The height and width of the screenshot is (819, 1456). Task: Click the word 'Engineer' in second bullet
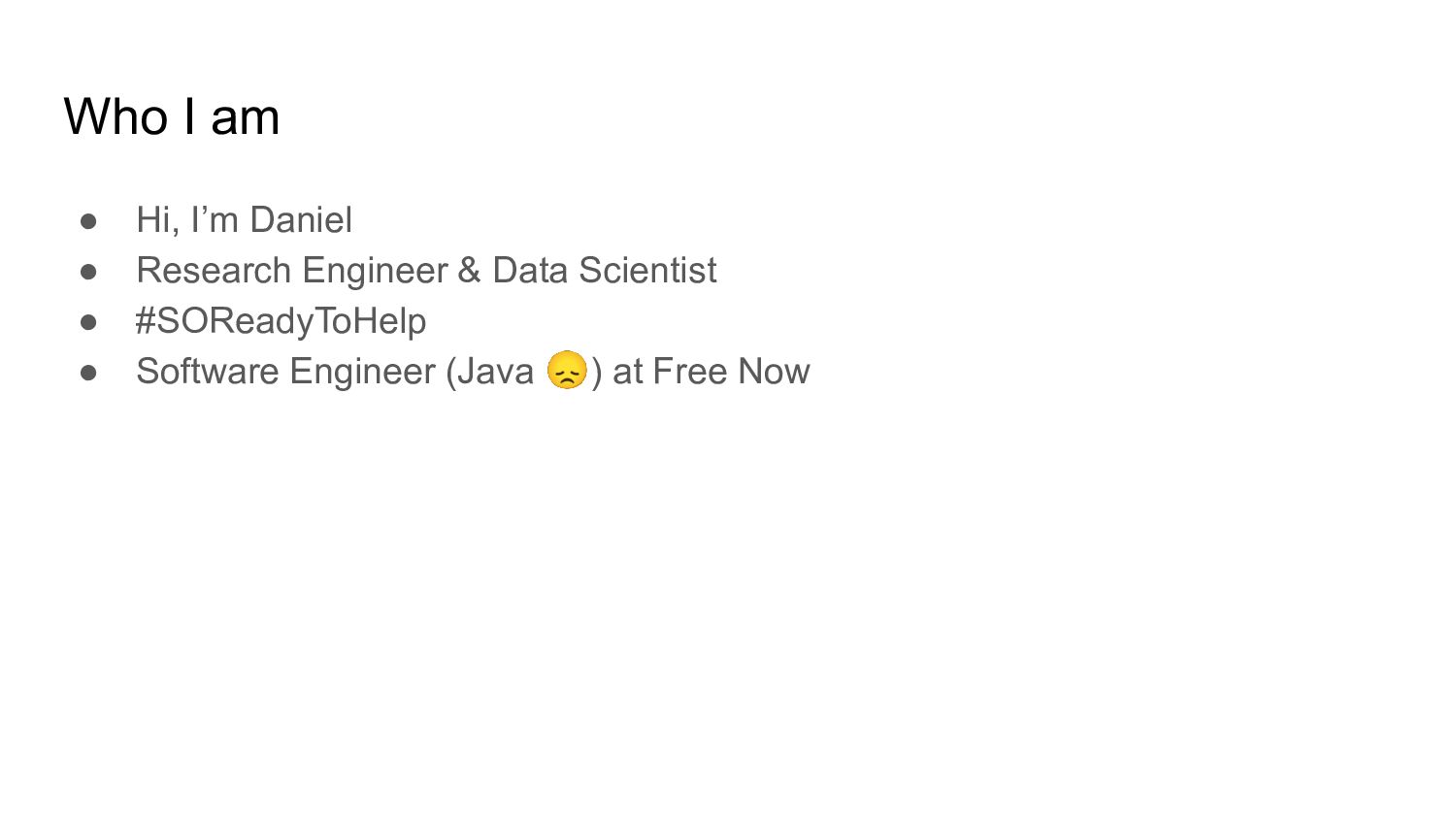tap(375, 271)
